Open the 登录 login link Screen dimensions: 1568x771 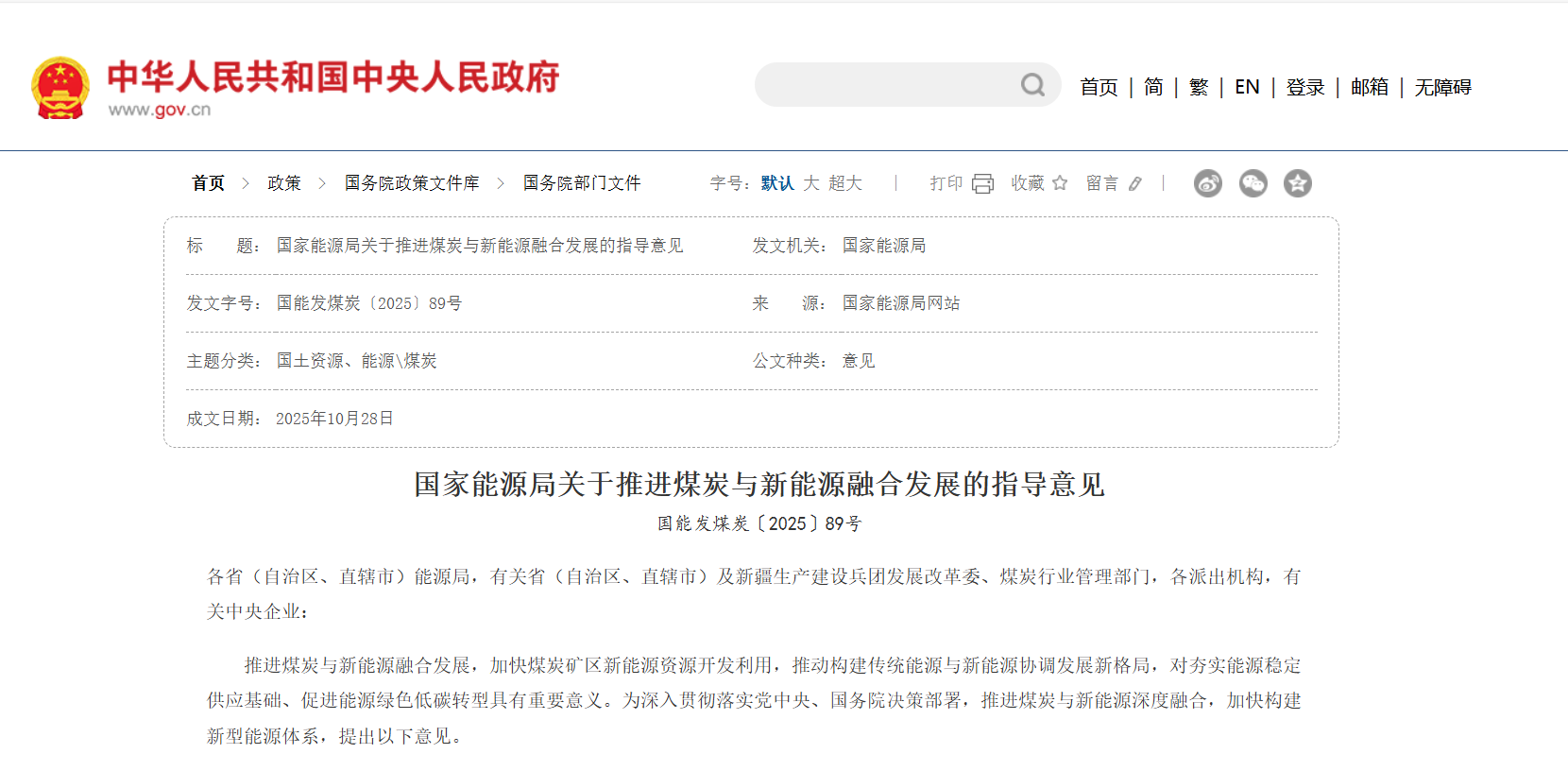click(x=1305, y=87)
